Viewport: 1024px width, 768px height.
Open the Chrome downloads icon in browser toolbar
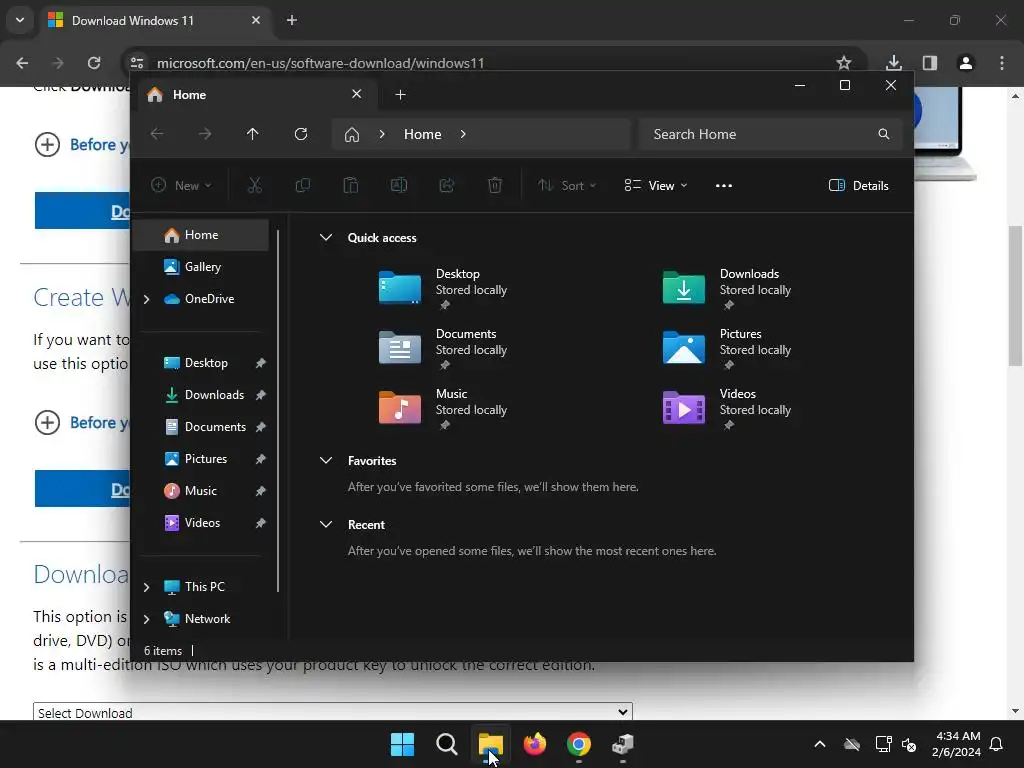[x=894, y=63]
